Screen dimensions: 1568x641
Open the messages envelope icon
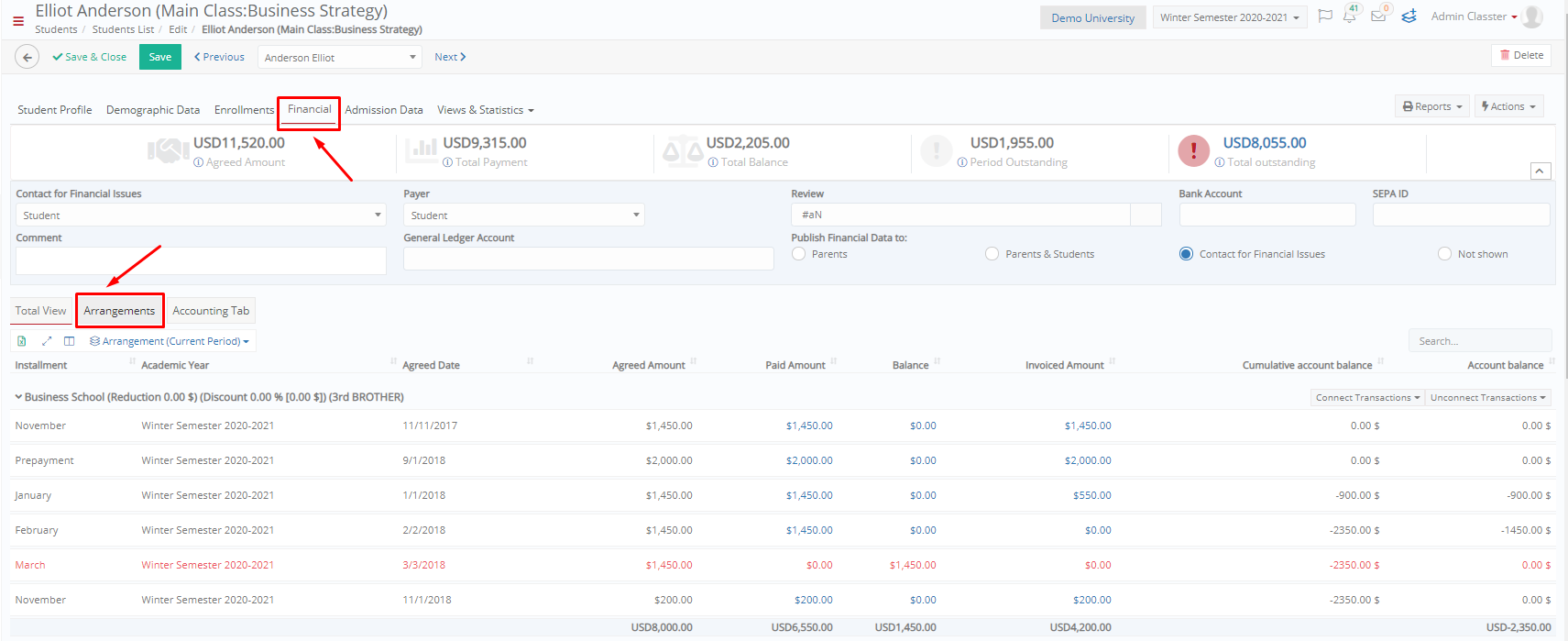coord(1378,16)
